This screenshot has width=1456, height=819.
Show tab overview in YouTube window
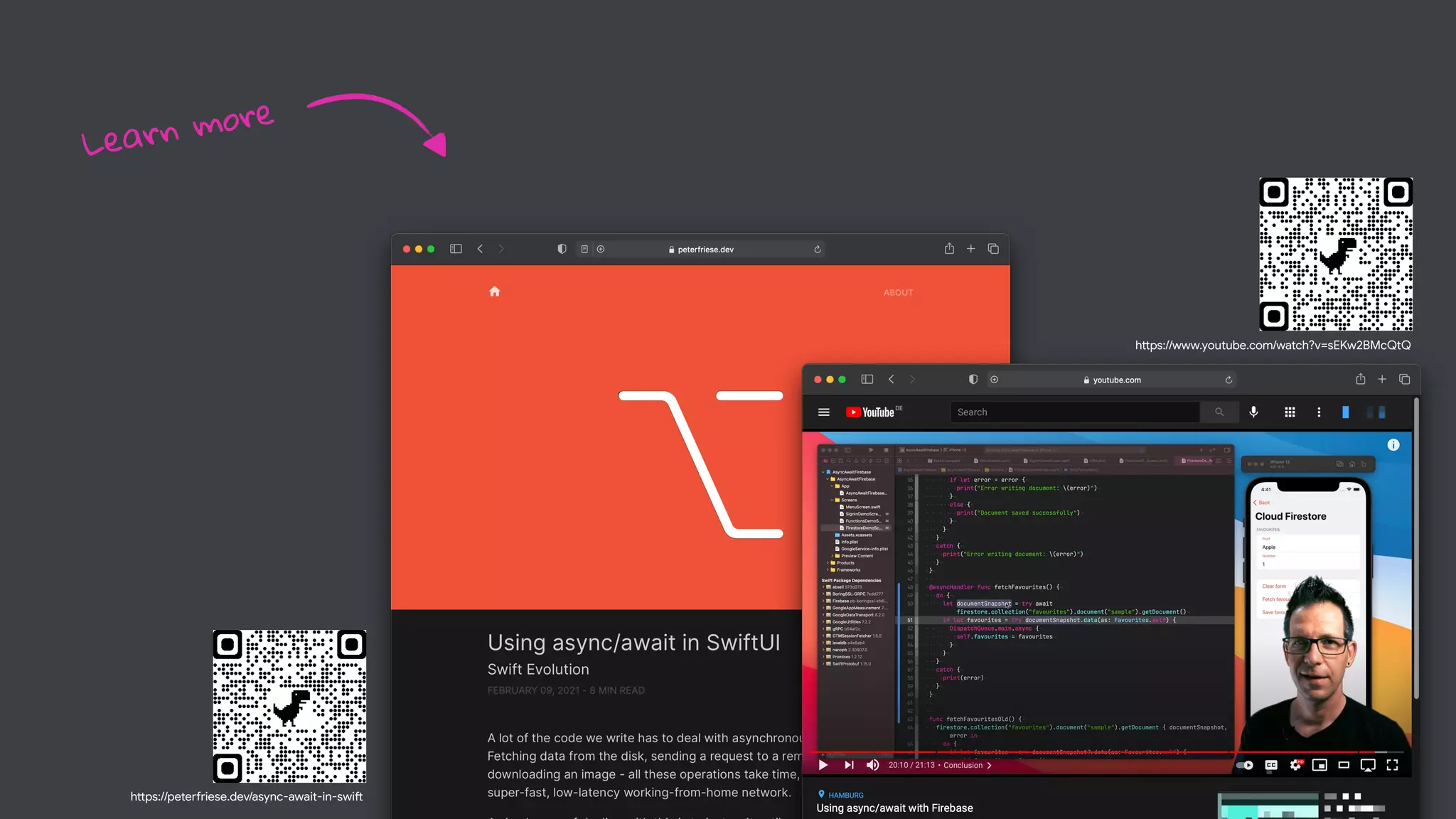click(1404, 380)
